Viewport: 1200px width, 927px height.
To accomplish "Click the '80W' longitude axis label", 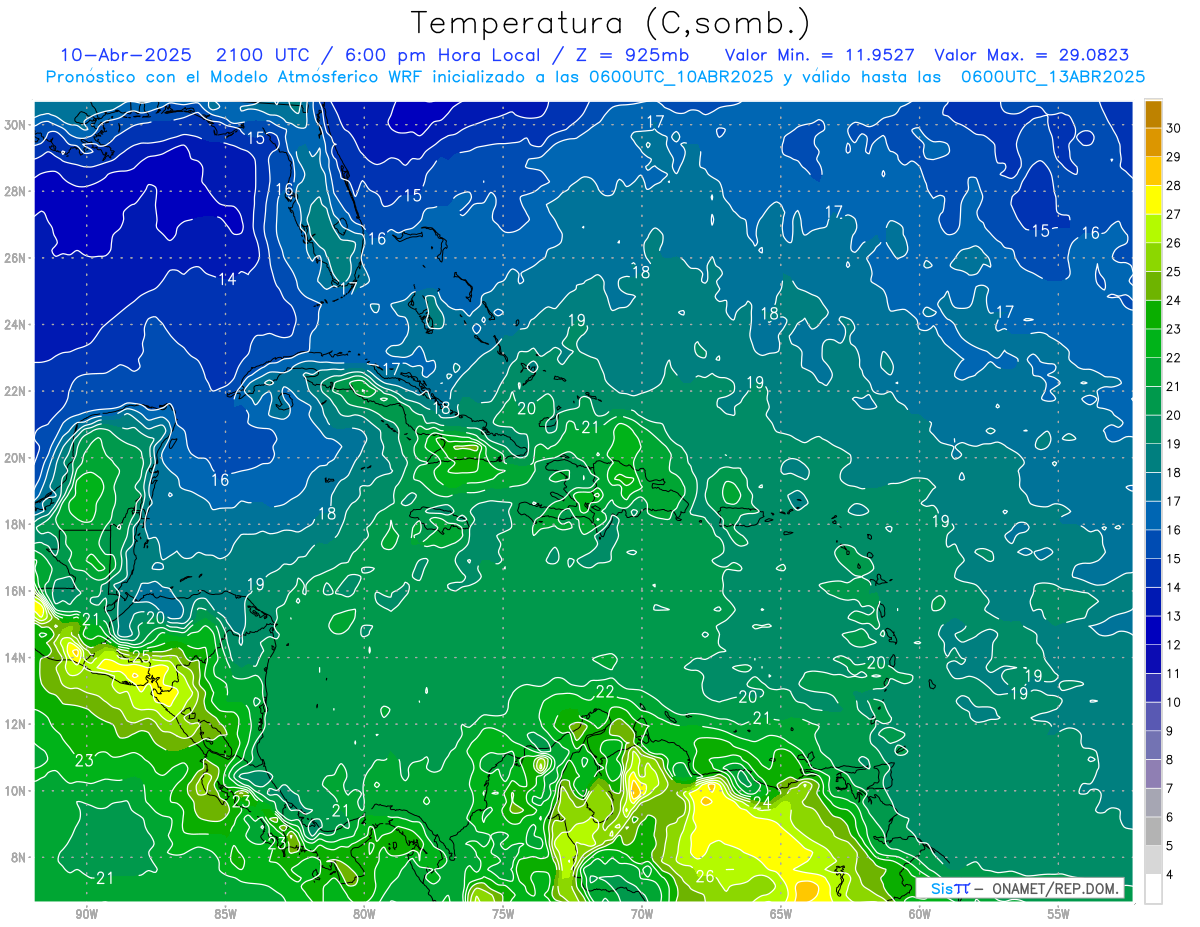I will (x=364, y=913).
